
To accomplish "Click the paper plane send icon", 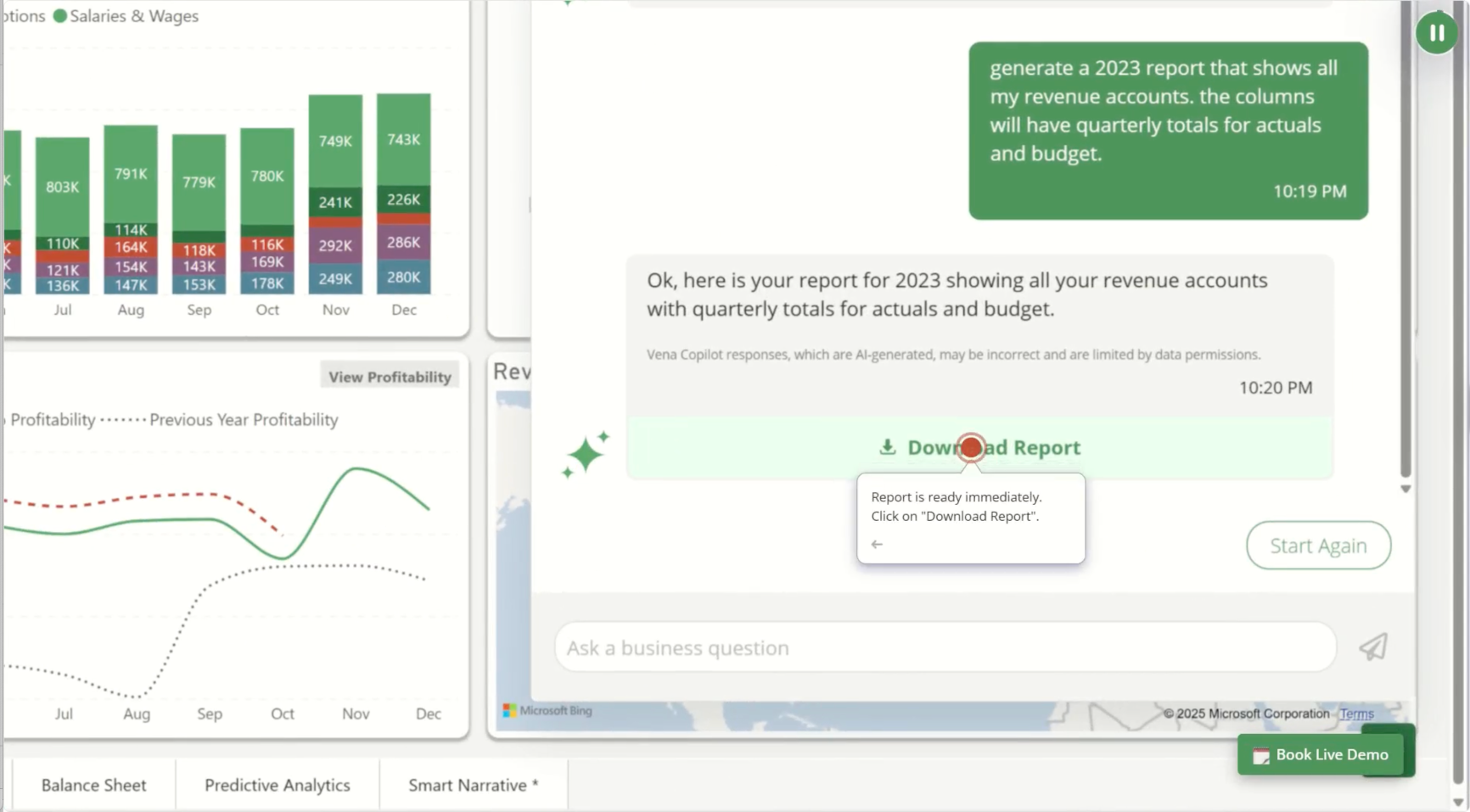I will [x=1372, y=647].
